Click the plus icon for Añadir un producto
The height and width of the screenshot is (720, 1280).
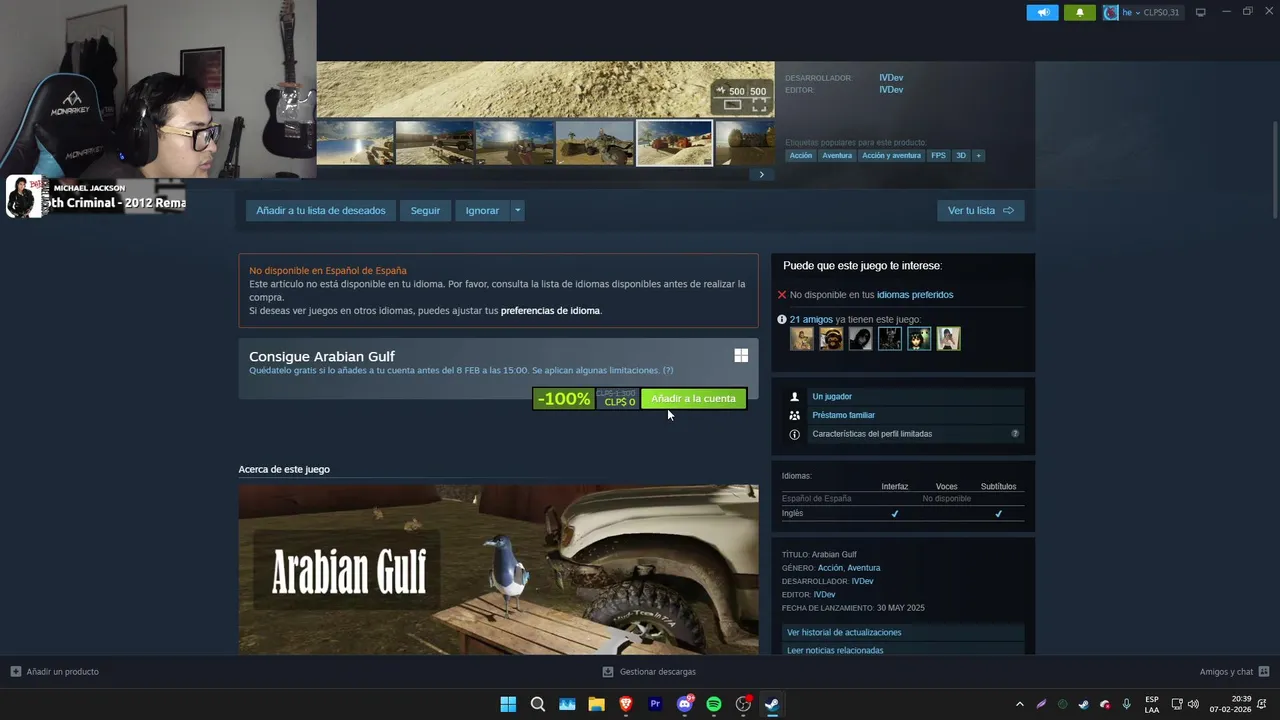pos(16,672)
